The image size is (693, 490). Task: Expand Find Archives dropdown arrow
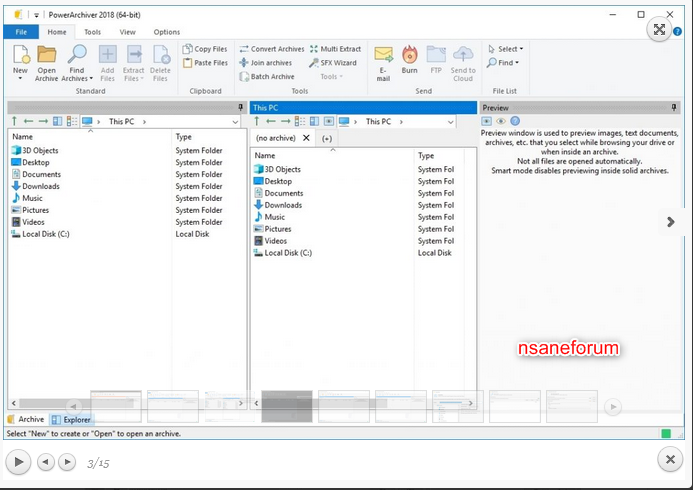click(91, 79)
